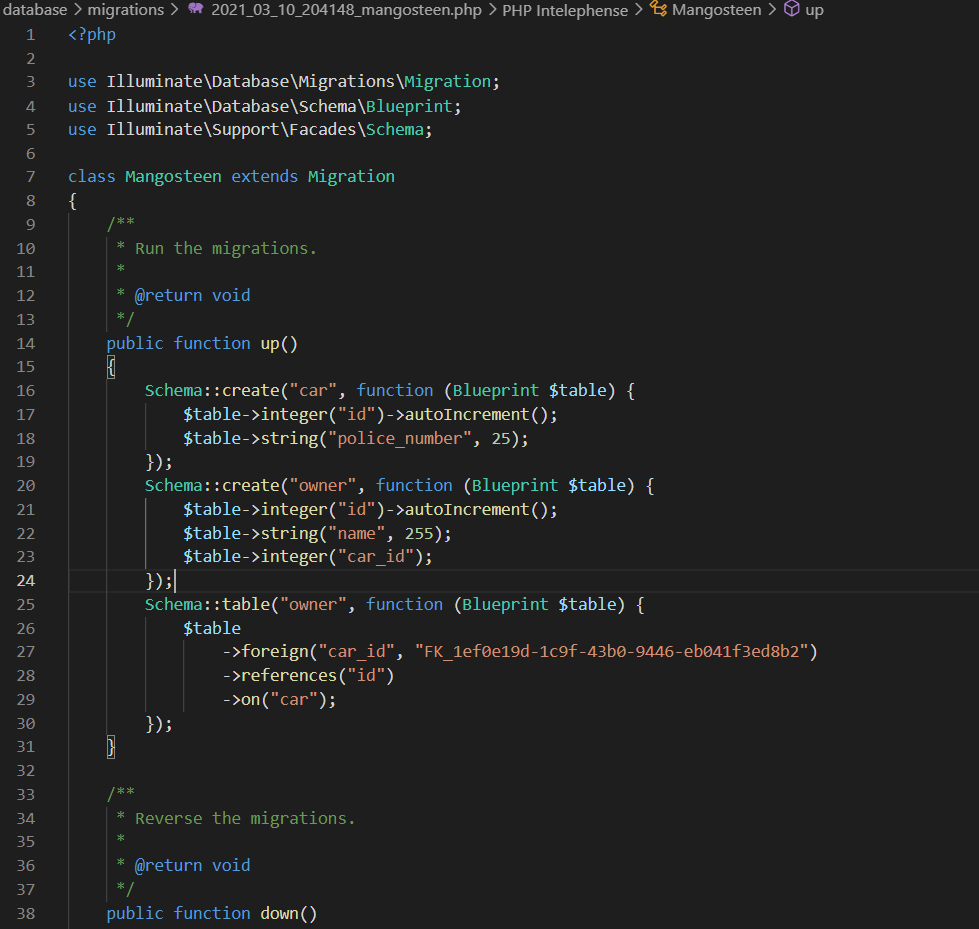Screen dimensions: 979x929
Task: Click the Mangosteen class symbol icon
Action: click(658, 9)
